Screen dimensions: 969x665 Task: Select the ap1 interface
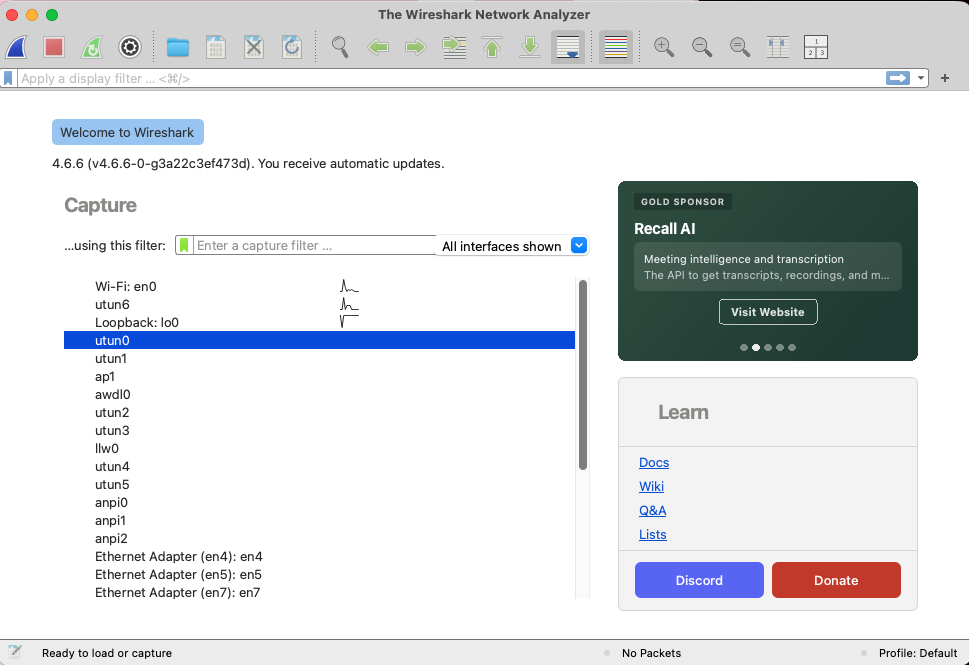[319, 376]
